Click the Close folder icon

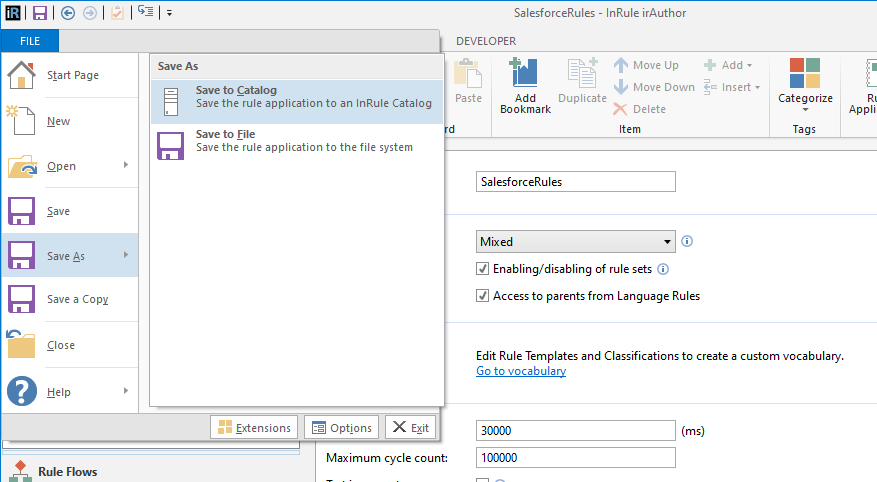(21, 344)
